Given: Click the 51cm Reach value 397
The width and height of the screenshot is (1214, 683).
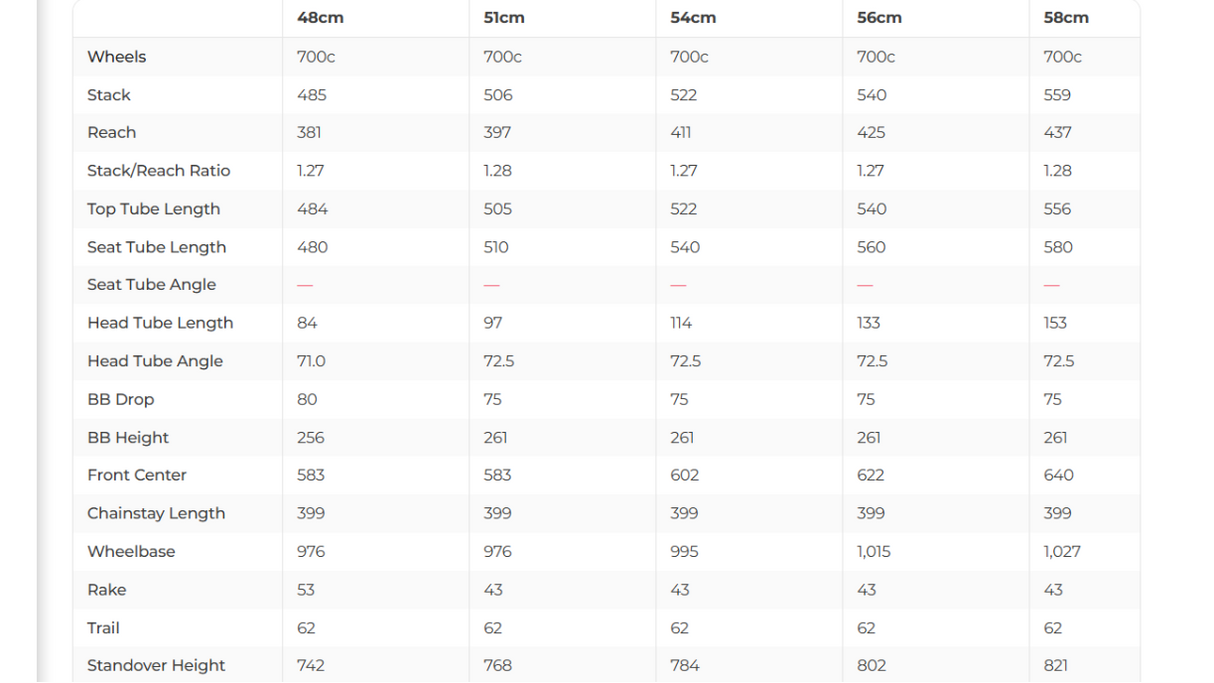Looking at the screenshot, I should coord(497,133).
